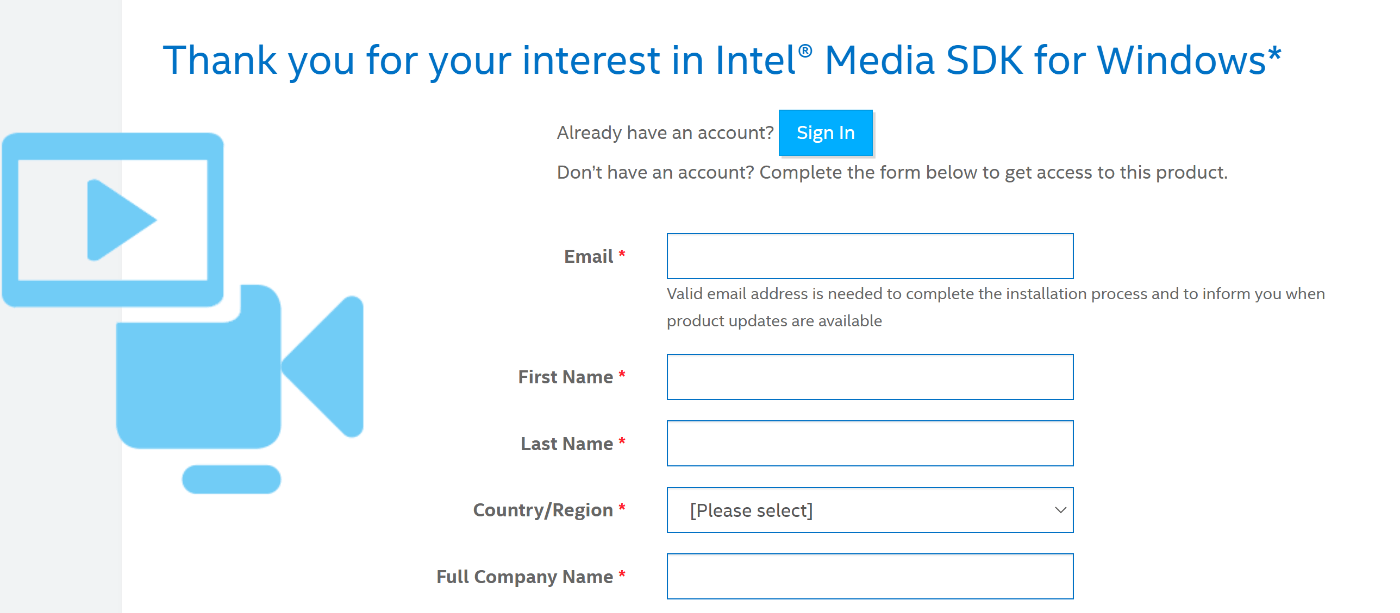This screenshot has height=613, width=1400.
Task: Select the First Name text box
Action: tap(870, 377)
